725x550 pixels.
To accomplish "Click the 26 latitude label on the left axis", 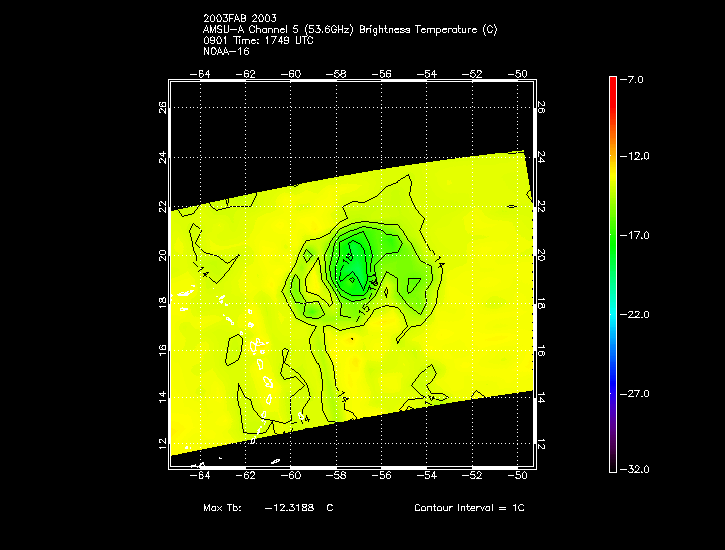I will point(162,108).
